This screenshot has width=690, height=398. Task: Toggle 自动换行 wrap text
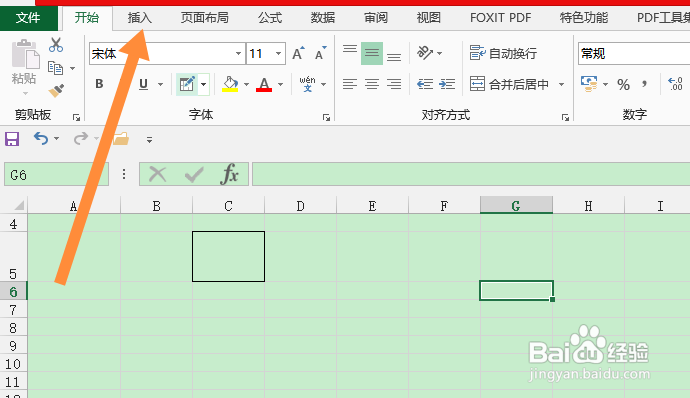click(x=503, y=53)
